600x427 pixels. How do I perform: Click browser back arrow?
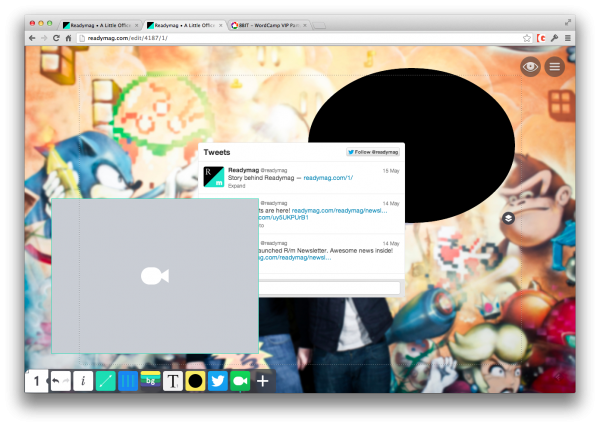[x=33, y=38]
